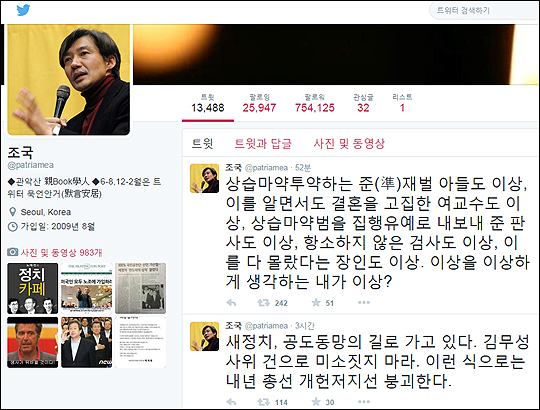Image resolution: width=540 pixels, height=410 pixels.
Task: Reply to the first tweet
Action: click(231, 303)
